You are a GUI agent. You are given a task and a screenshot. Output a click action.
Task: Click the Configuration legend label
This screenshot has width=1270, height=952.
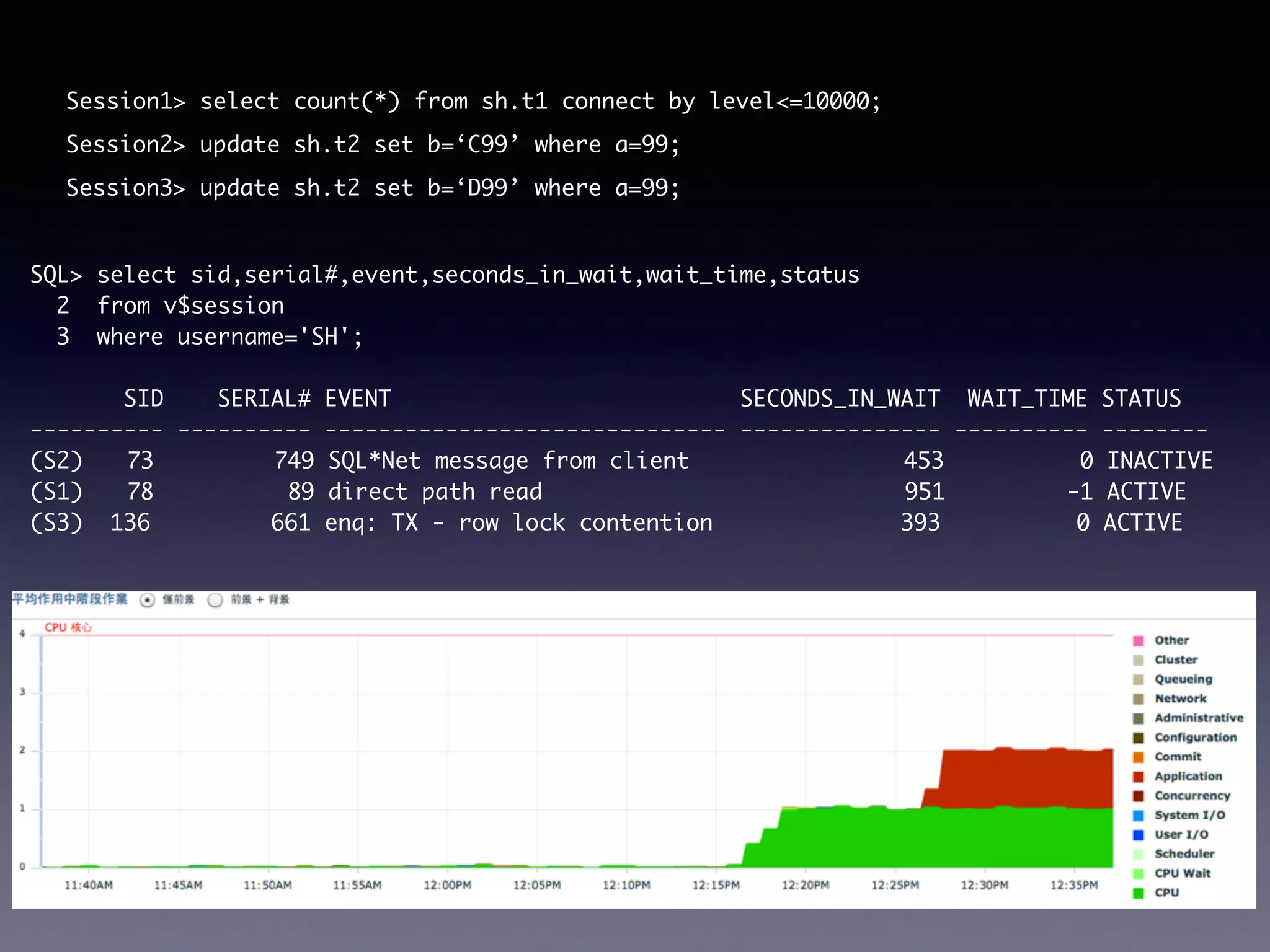(x=1196, y=738)
